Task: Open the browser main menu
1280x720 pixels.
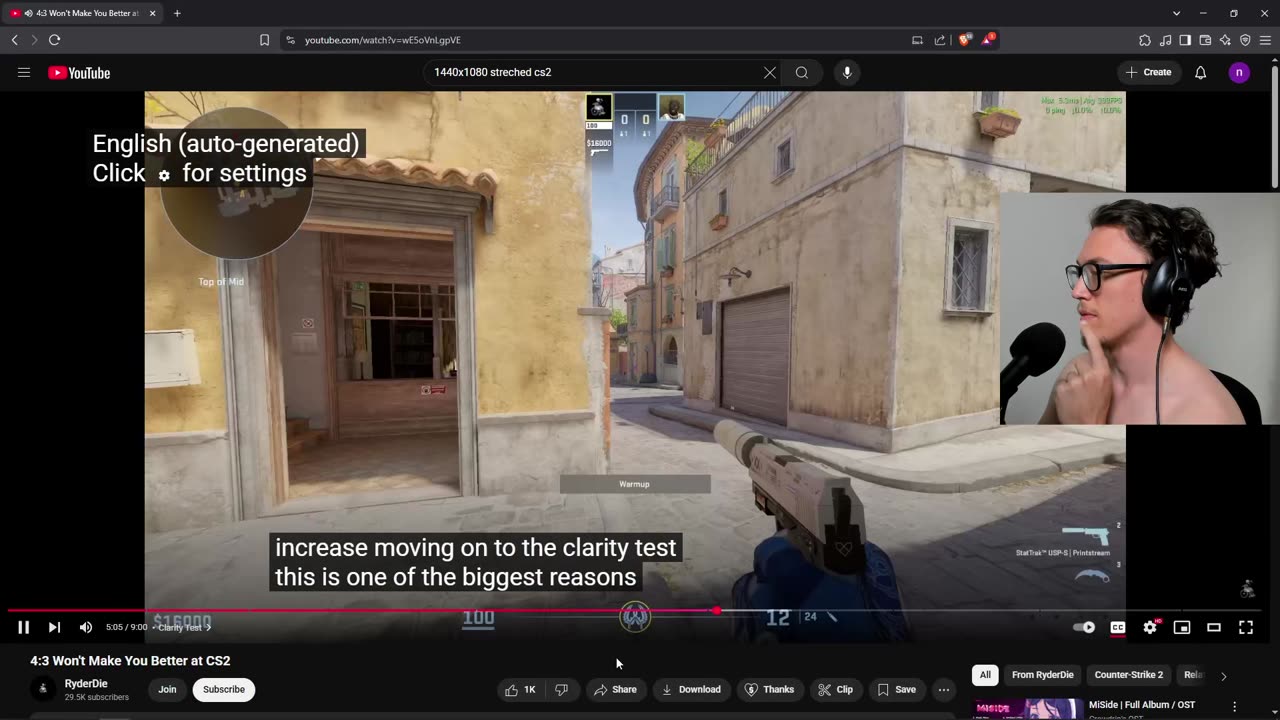Action: [1266, 40]
